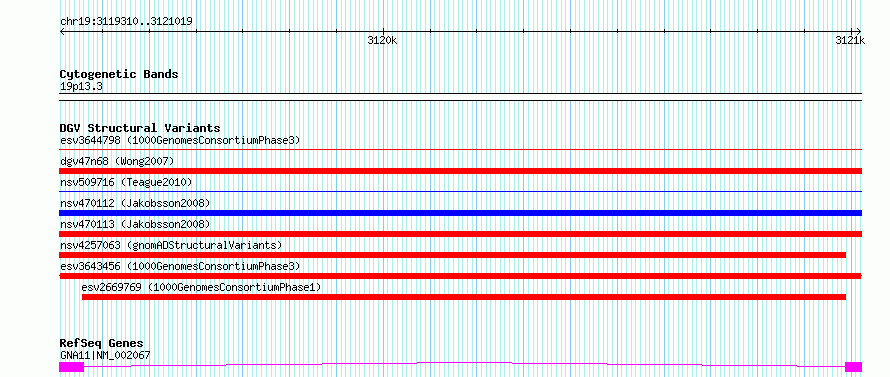Click the thin blue nsv509716 variant line
Image resolution: width=890 pixels, height=377 pixels.
(460, 192)
